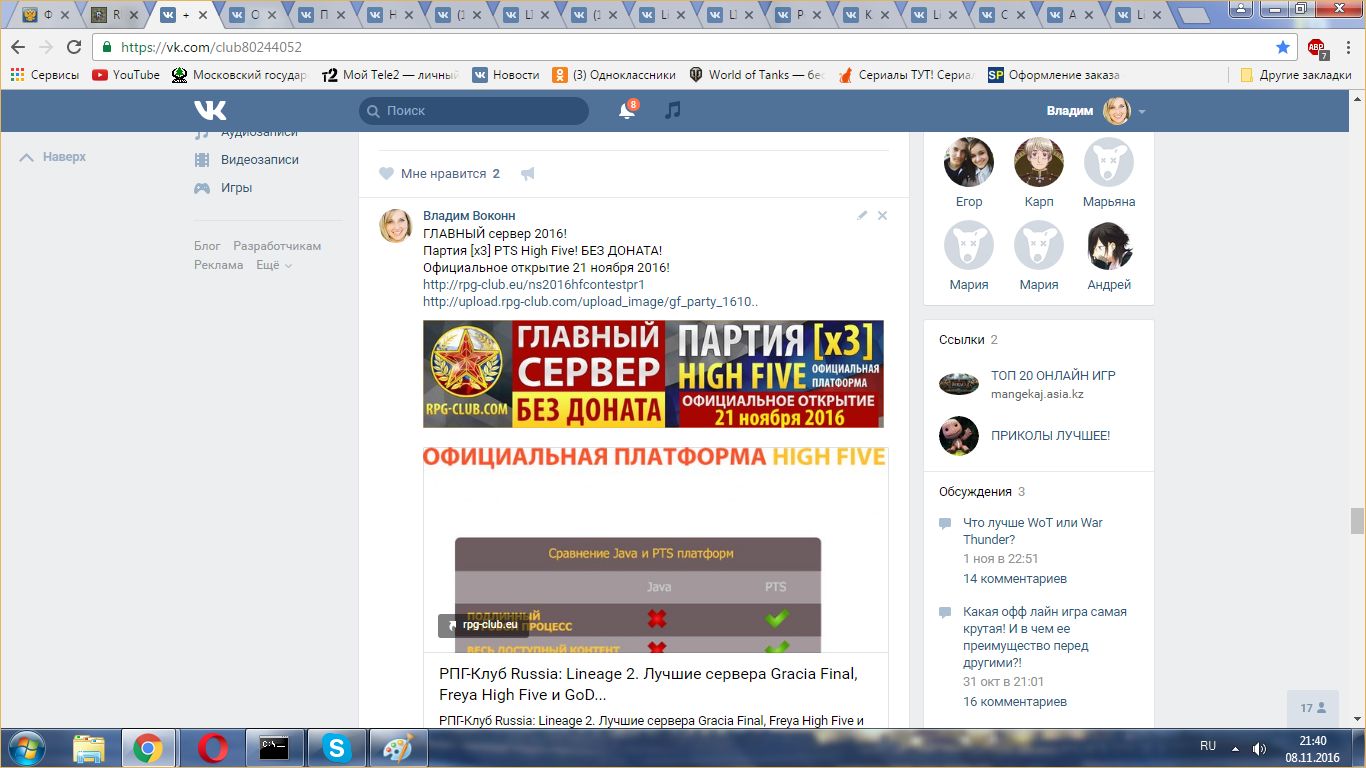The image size is (1366, 768).
Task: Click Владим Воконн's avatar on the post
Action: pyautogui.click(x=395, y=226)
